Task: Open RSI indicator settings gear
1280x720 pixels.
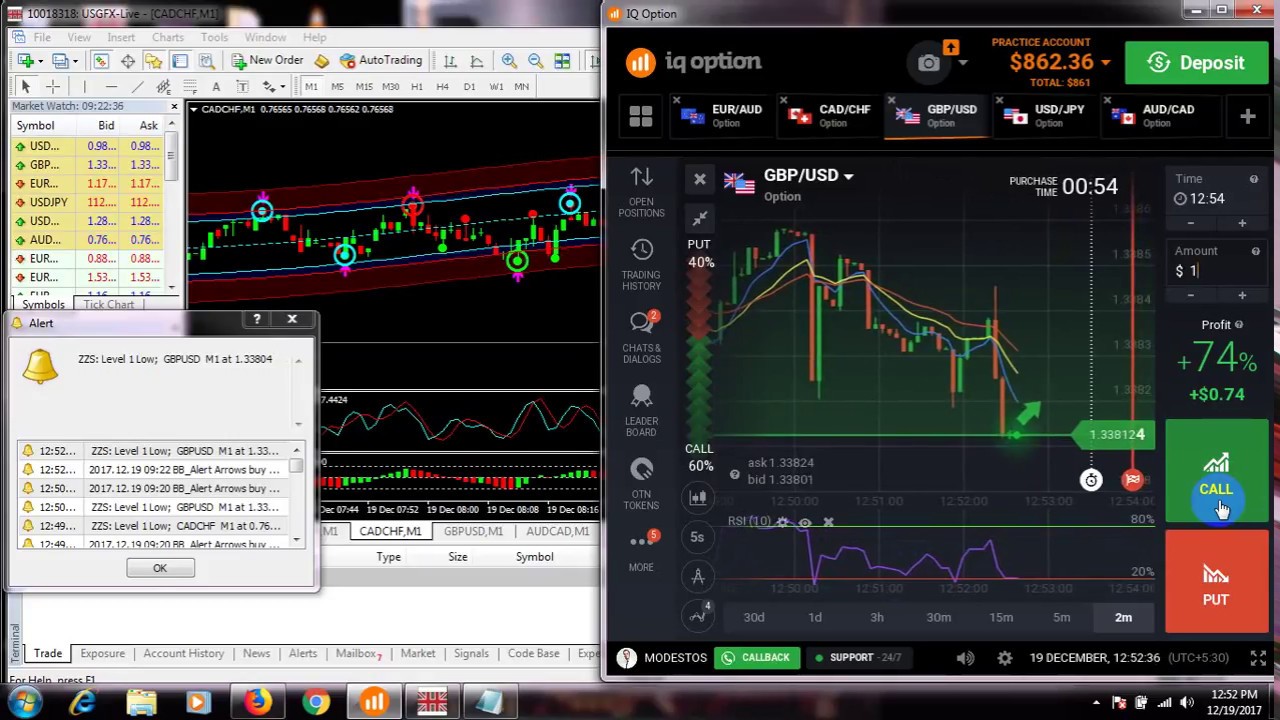Action: tap(782, 522)
